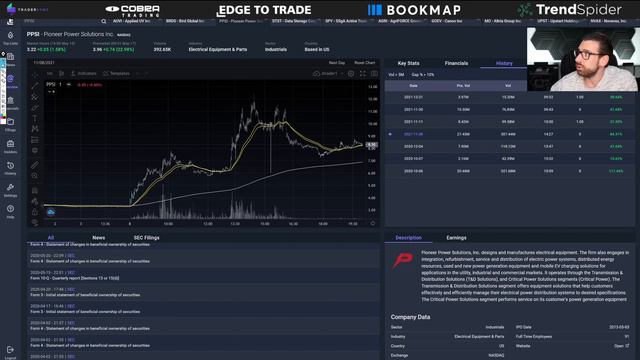This screenshot has width=640, height=360.
Task: Open Settings from the left sidebar
Action: (x=11, y=190)
